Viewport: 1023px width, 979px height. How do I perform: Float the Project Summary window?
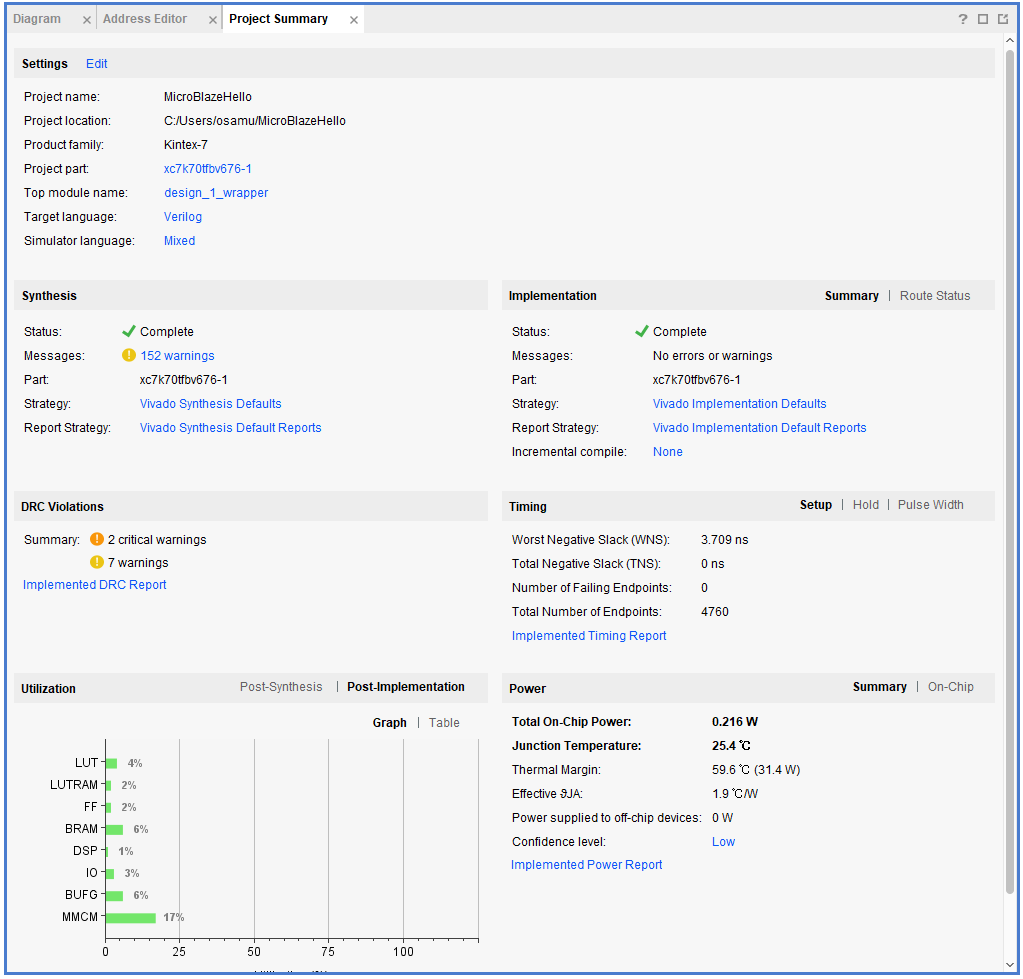[x=1002, y=19]
